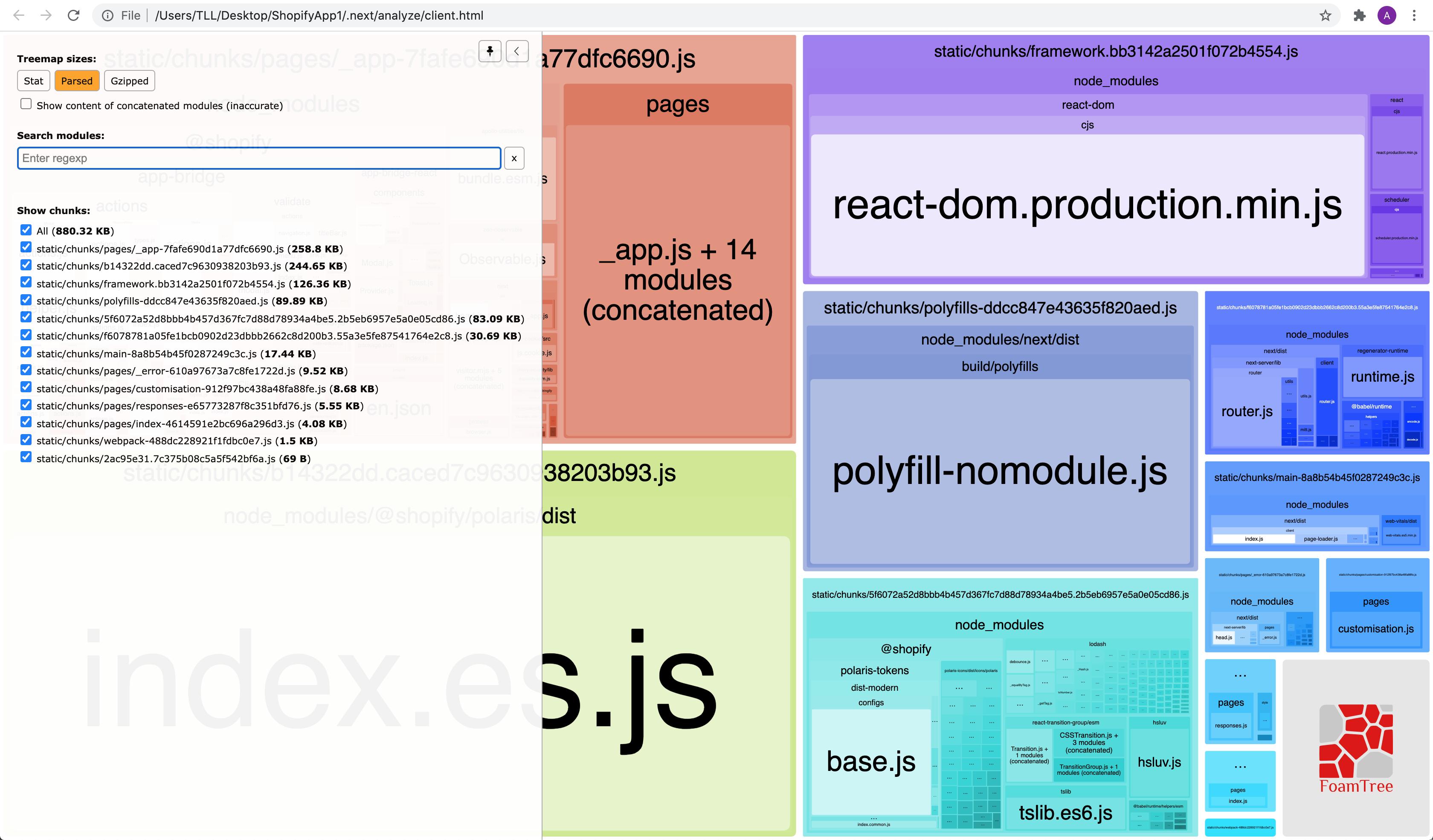Switch treemap size to Gzipped
The image size is (1433, 840).
[x=129, y=81]
